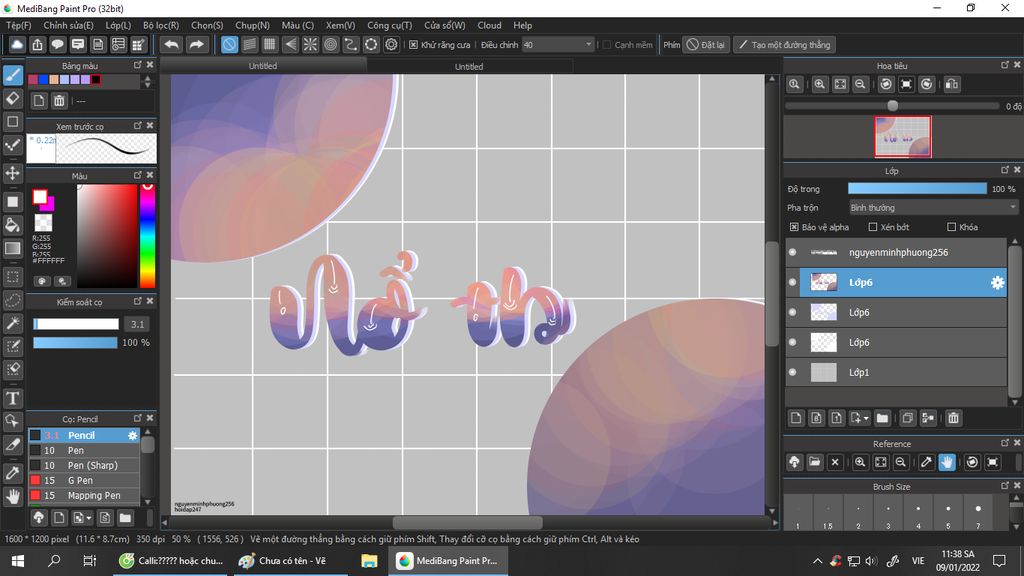1024x576 pixels.
Task: Create a new layer folder
Action: [x=882, y=418]
